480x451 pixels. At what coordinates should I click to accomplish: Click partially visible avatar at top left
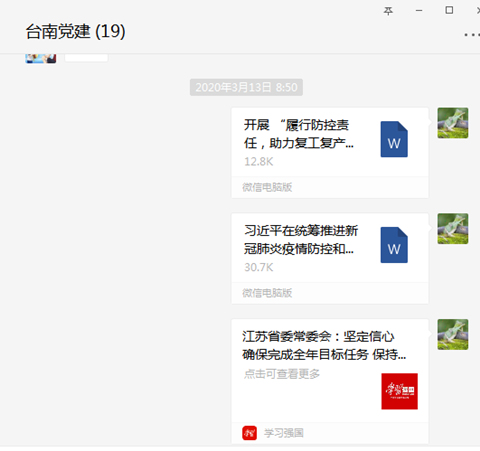tap(41, 58)
